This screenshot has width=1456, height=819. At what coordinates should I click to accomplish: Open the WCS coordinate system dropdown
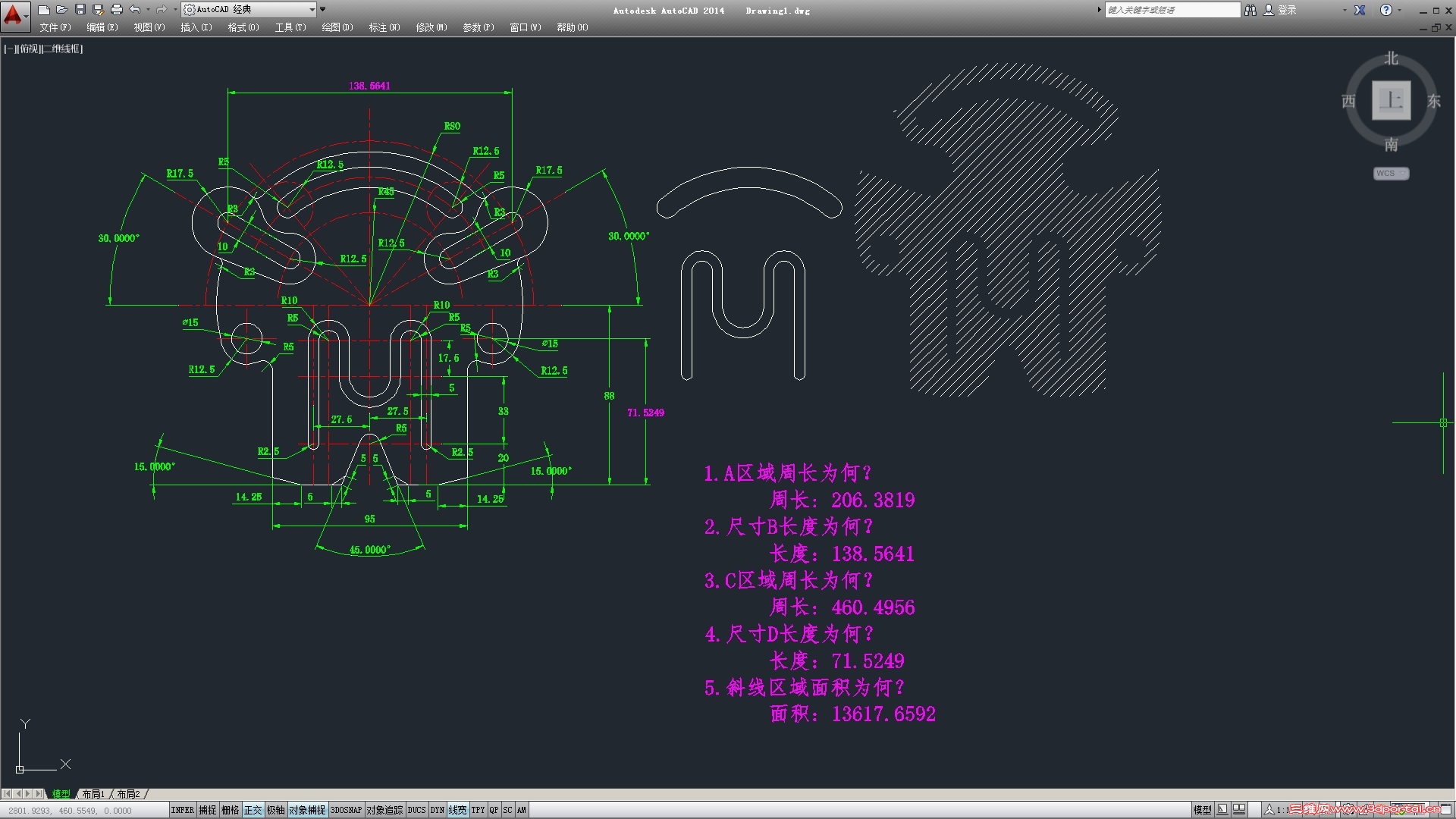[1391, 174]
